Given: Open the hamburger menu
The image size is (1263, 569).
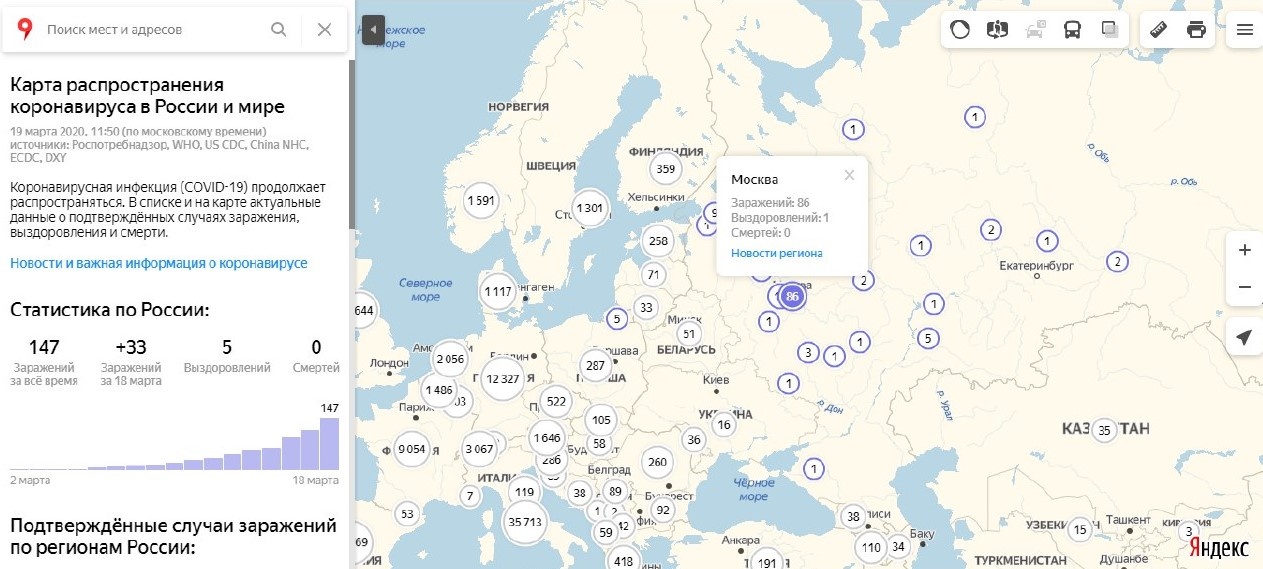Looking at the screenshot, I should tap(1245, 29).
